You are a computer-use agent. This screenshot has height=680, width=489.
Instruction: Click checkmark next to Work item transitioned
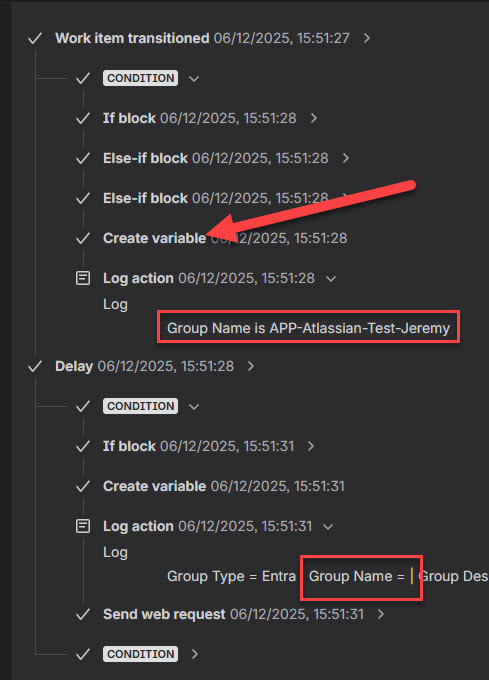pos(35,39)
